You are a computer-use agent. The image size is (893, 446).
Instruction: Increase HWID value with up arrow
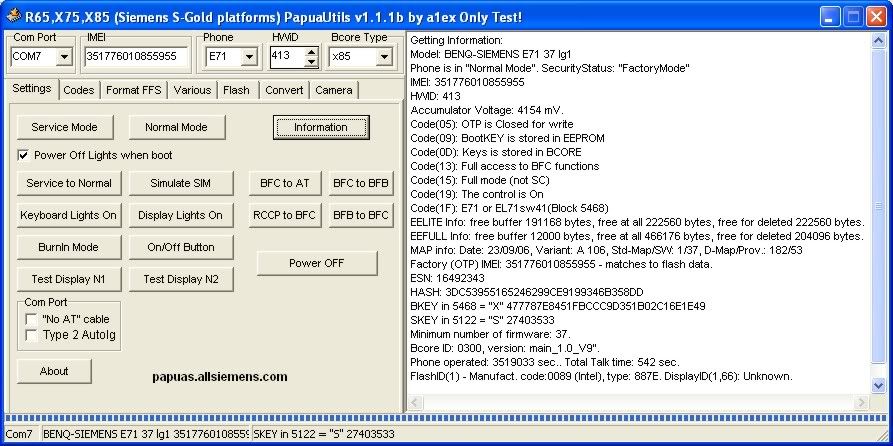[311, 52]
